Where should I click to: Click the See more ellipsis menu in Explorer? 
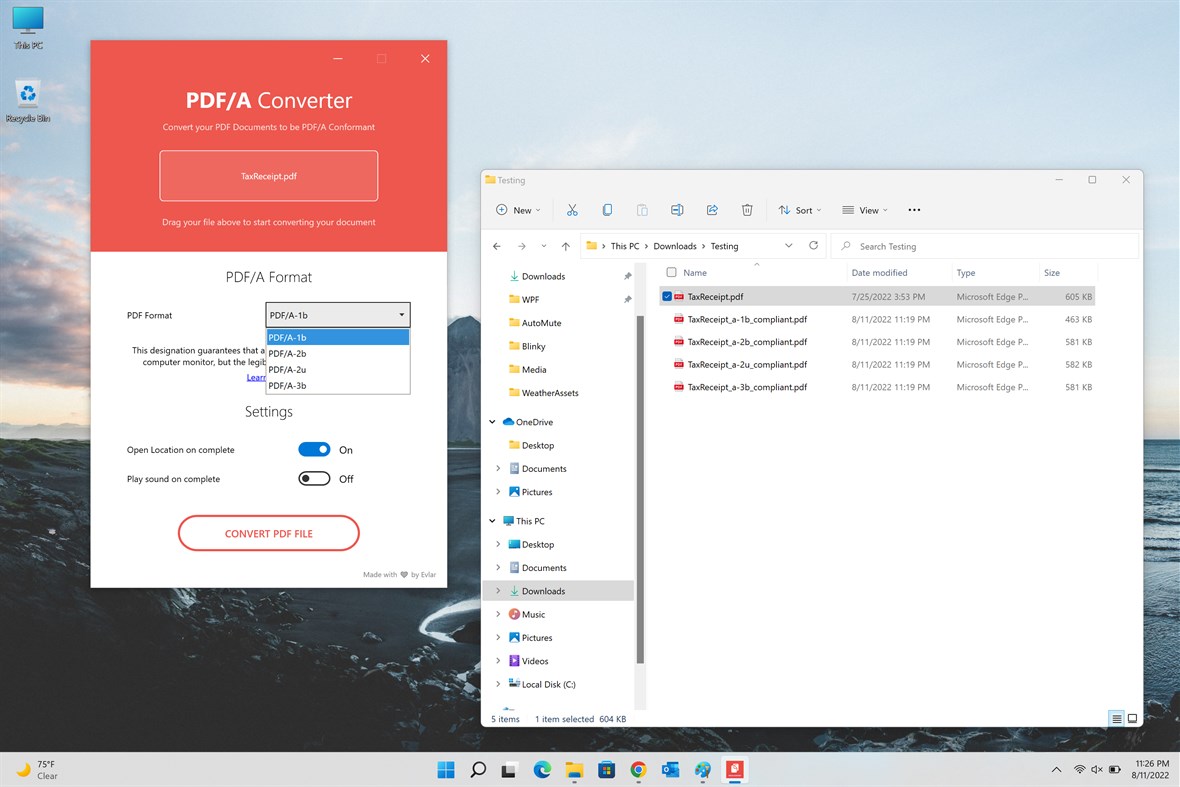pos(913,210)
